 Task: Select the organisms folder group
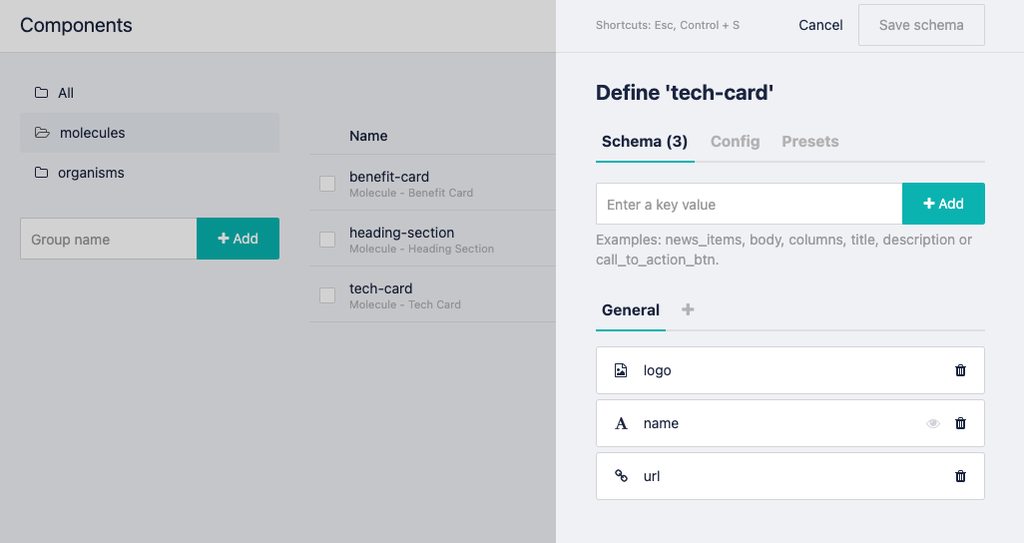point(90,173)
